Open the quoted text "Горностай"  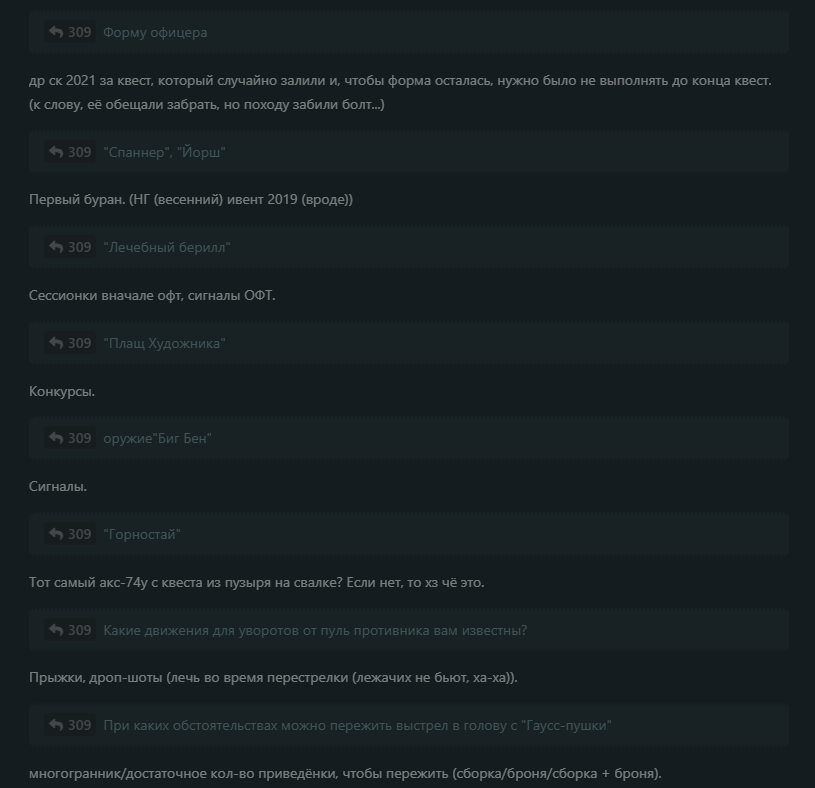click(x=142, y=534)
